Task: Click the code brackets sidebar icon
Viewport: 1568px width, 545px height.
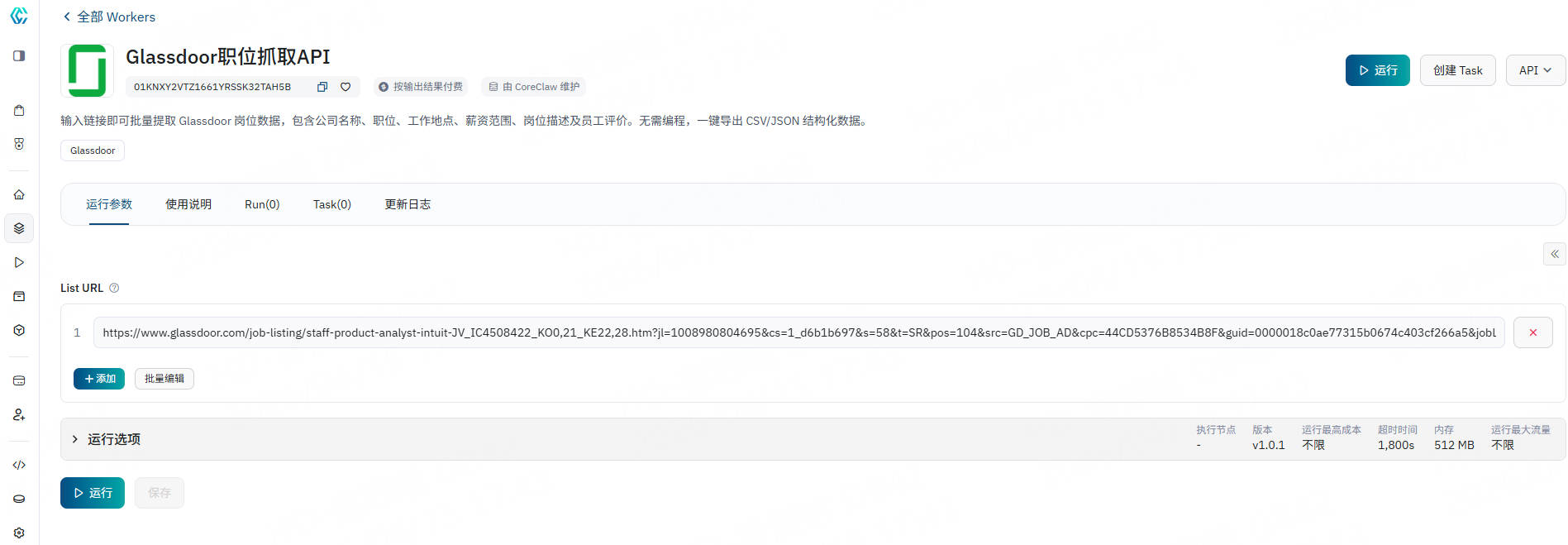Action: pyautogui.click(x=19, y=465)
